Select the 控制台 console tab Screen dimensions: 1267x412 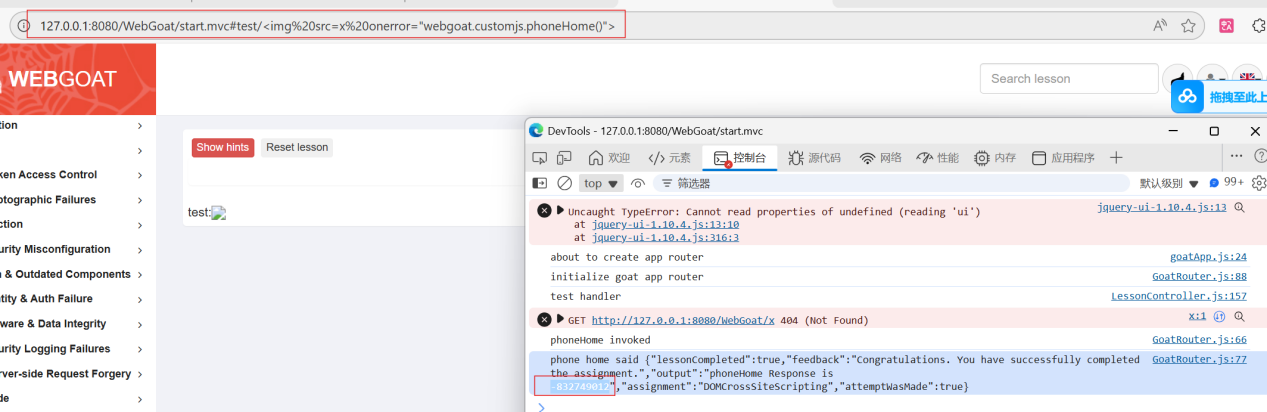click(739, 158)
